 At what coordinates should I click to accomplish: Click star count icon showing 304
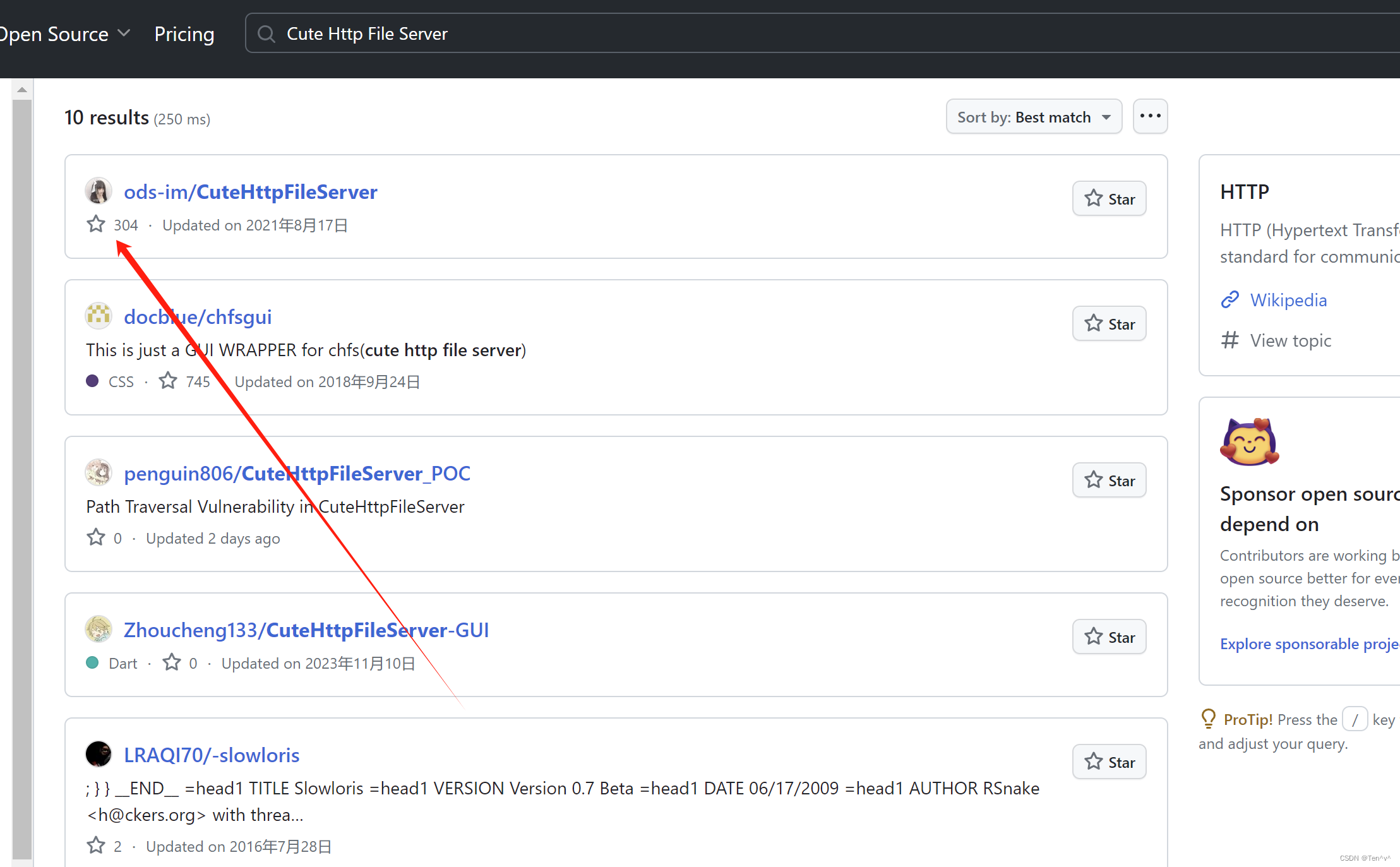(96, 224)
